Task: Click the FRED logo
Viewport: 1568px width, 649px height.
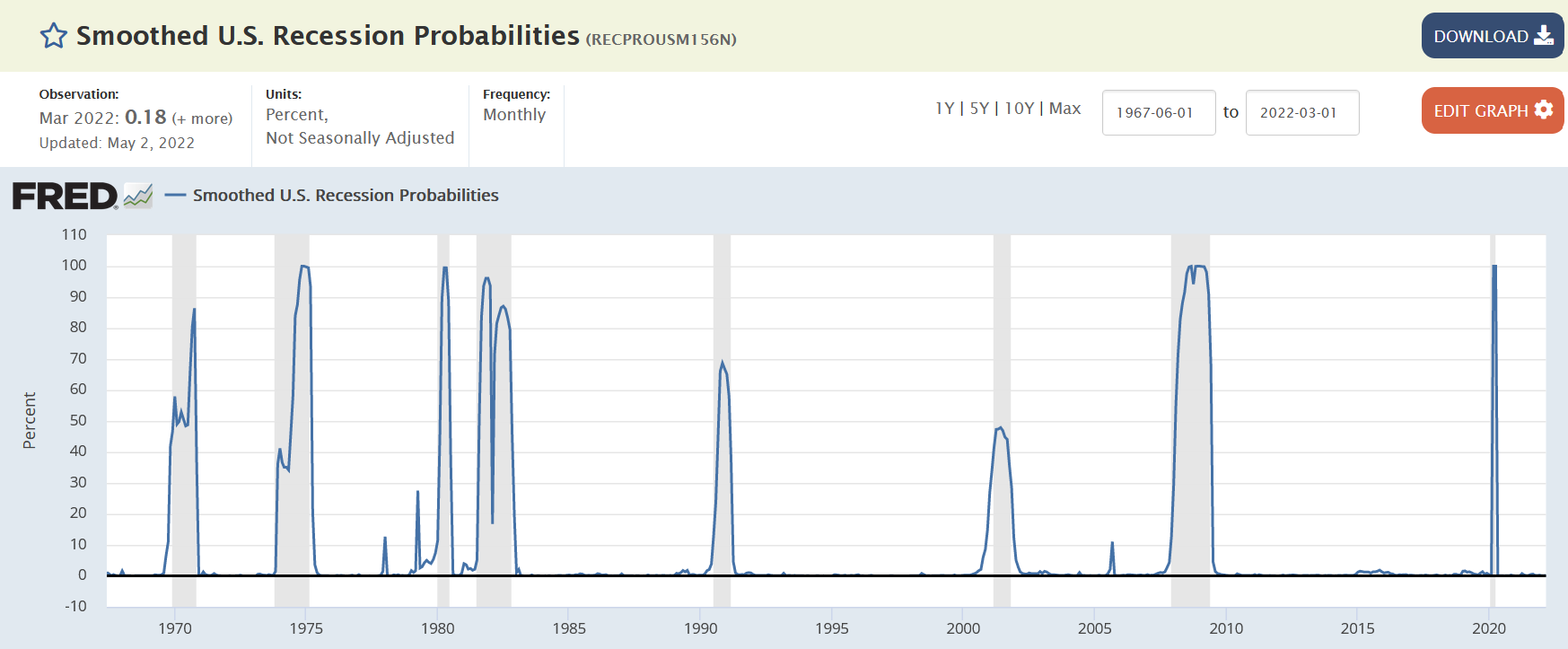Action: pos(65,196)
